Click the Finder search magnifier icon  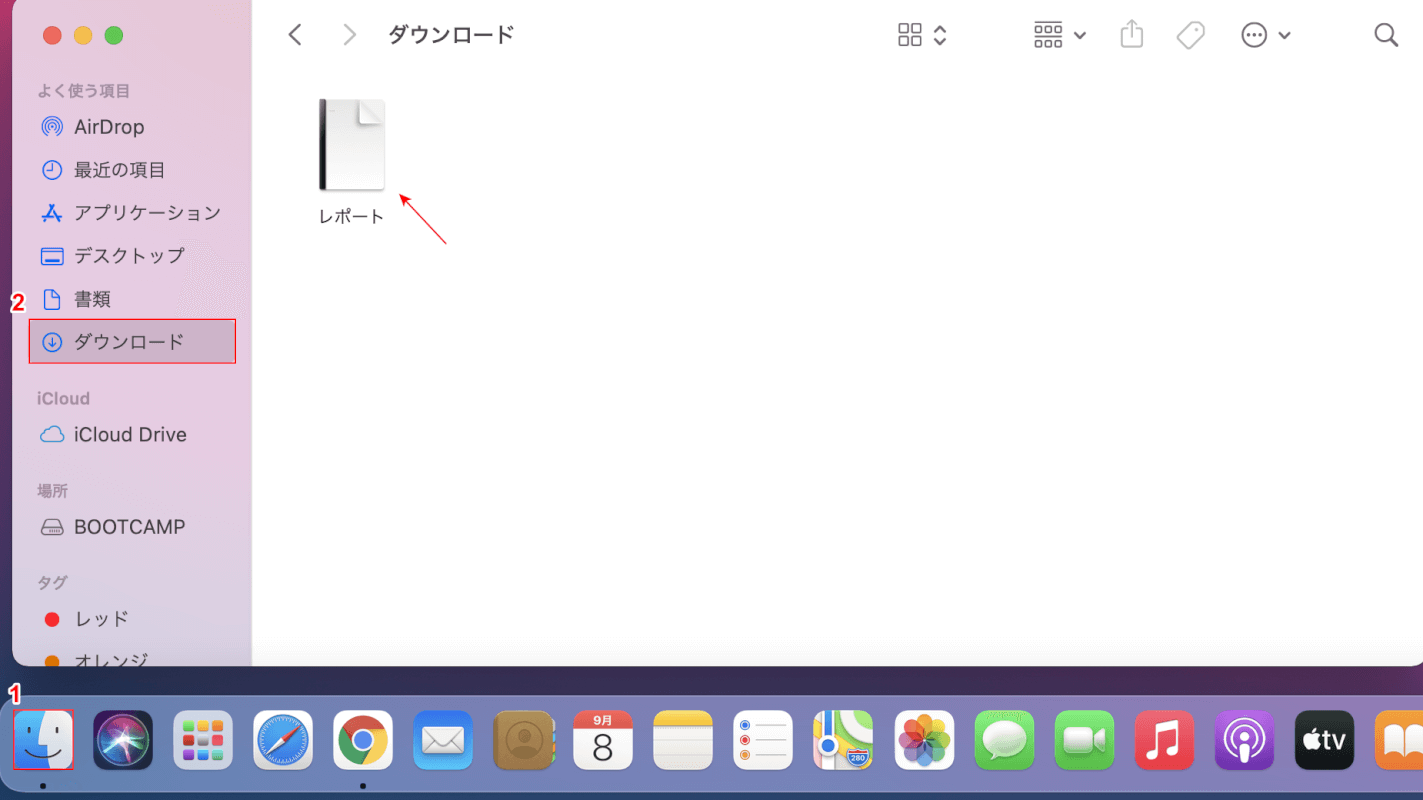(x=1386, y=35)
